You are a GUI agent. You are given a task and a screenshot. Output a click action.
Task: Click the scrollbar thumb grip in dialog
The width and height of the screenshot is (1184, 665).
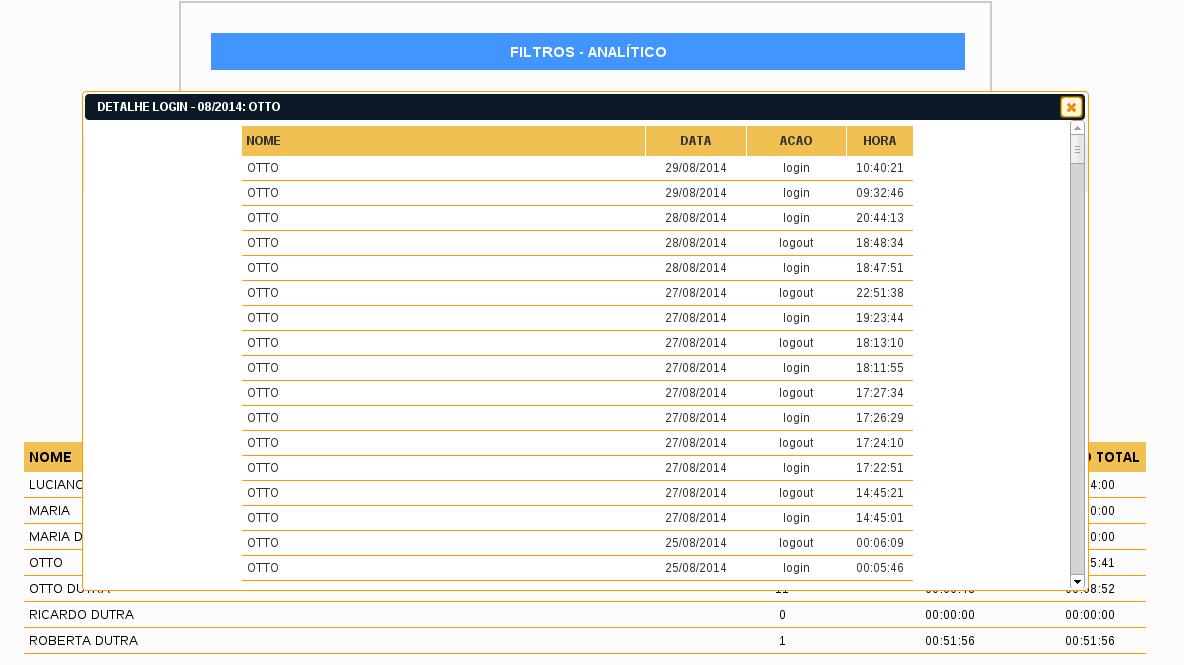pyautogui.click(x=1077, y=151)
